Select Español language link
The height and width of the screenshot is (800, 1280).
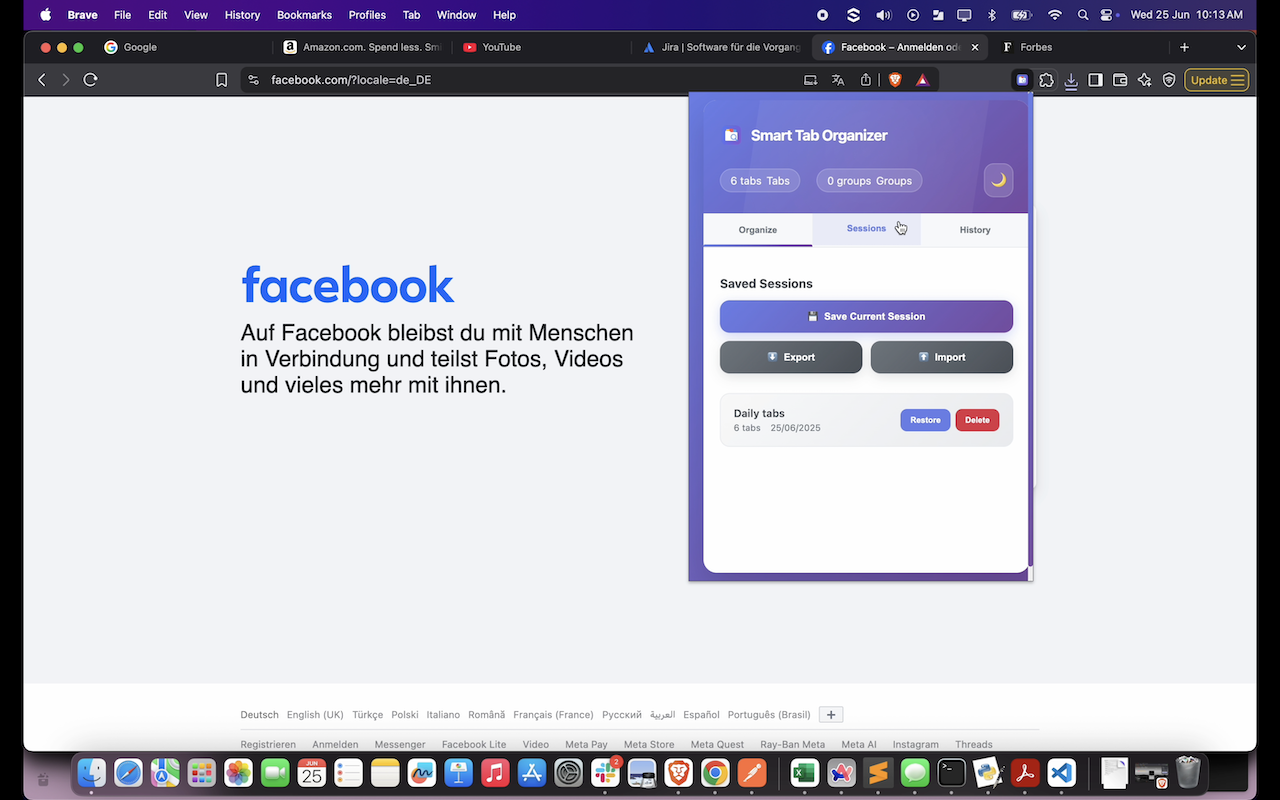(701, 715)
